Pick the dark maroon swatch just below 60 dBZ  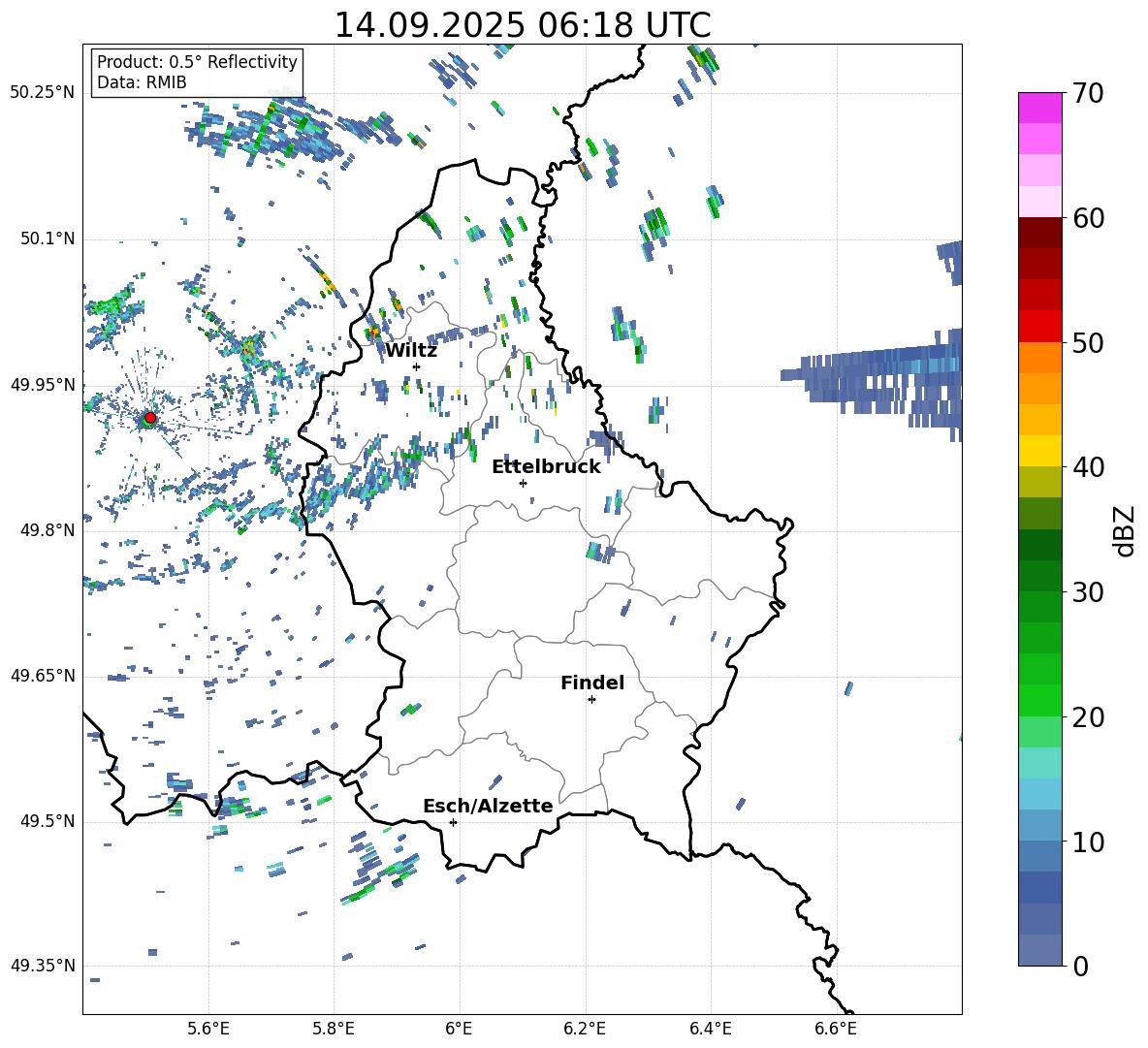click(x=1040, y=233)
